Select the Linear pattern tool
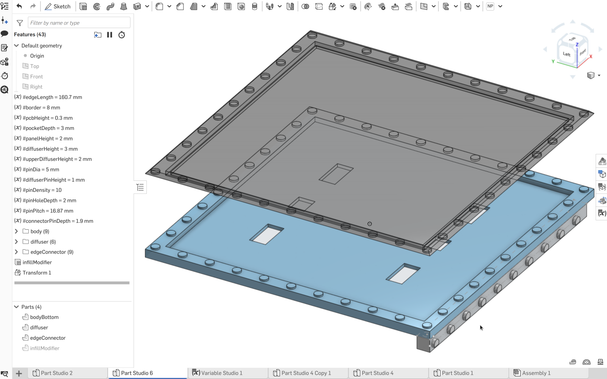Image resolution: width=607 pixels, height=379 pixels. (x=270, y=6)
